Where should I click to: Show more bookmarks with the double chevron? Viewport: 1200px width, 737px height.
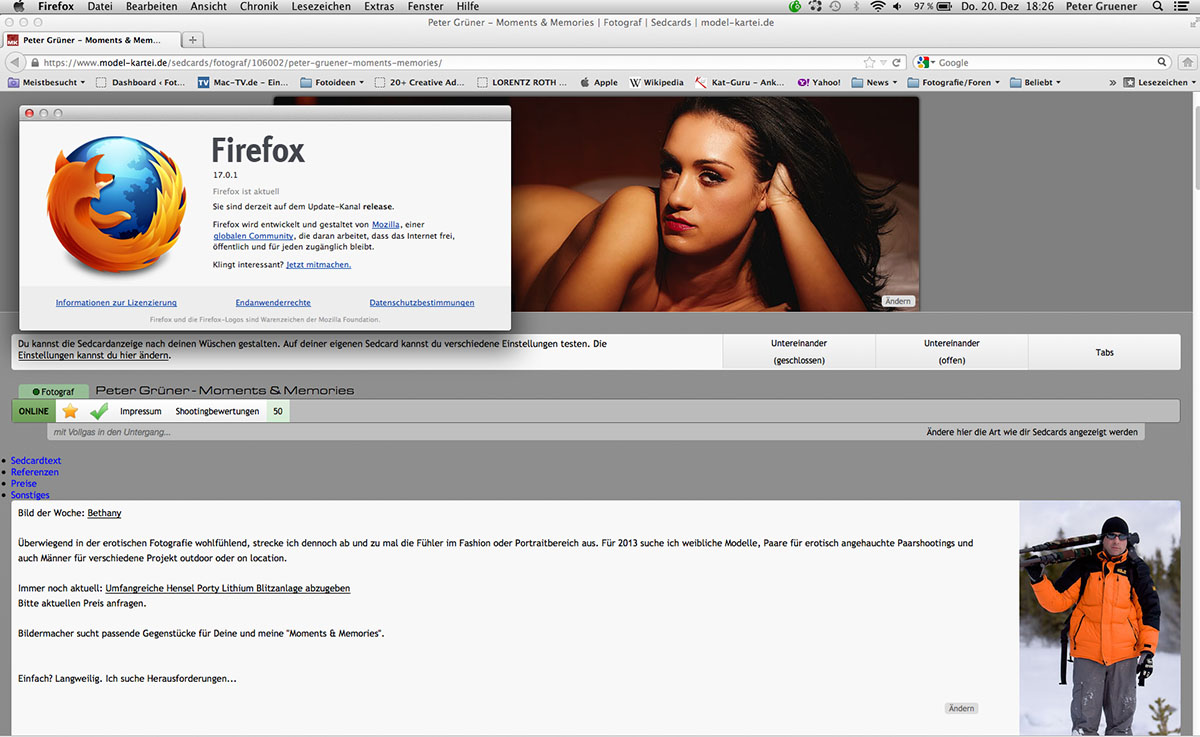point(1113,82)
